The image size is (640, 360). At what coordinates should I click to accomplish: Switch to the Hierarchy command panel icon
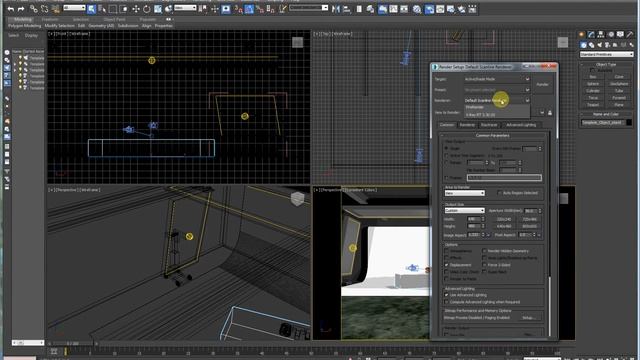tap(601, 35)
